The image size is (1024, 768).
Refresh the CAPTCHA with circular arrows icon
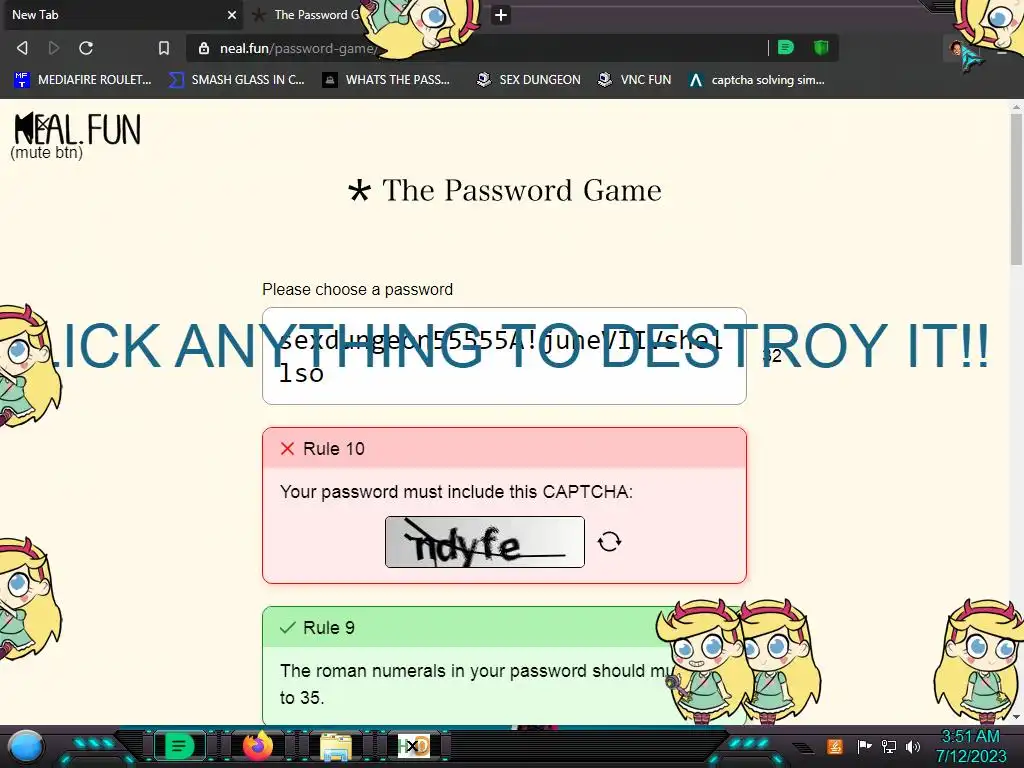609,541
